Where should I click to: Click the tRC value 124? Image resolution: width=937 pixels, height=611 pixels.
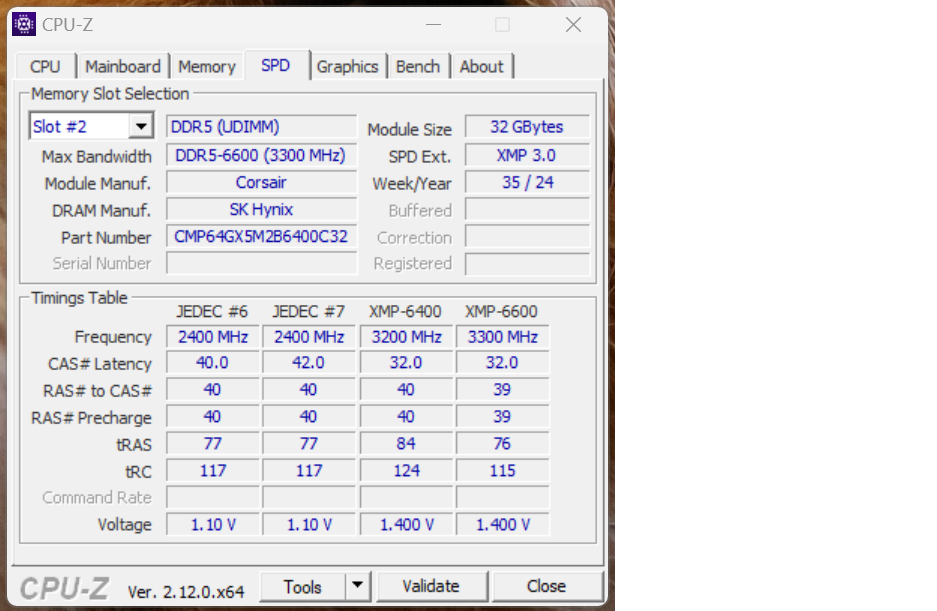pyautogui.click(x=406, y=471)
